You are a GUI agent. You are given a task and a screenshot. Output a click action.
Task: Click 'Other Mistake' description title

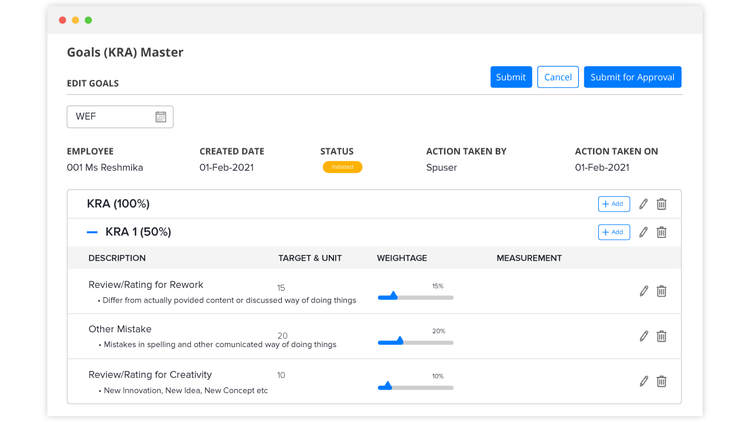(x=120, y=329)
